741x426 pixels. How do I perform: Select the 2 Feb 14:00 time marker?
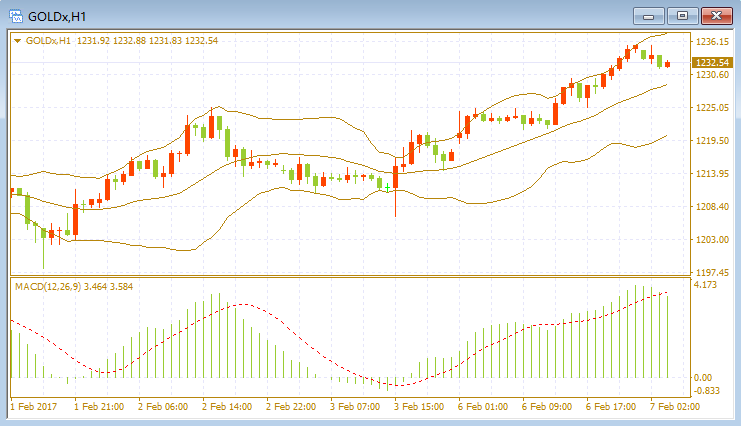[x=227, y=407]
